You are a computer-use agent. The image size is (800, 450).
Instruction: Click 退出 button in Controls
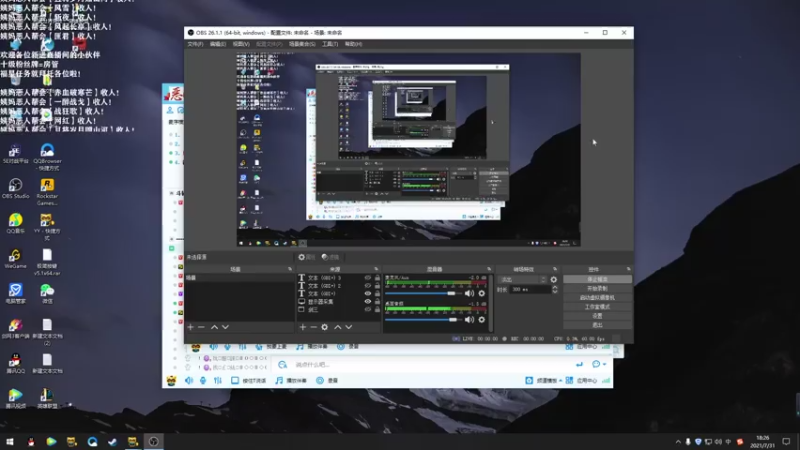pos(597,325)
